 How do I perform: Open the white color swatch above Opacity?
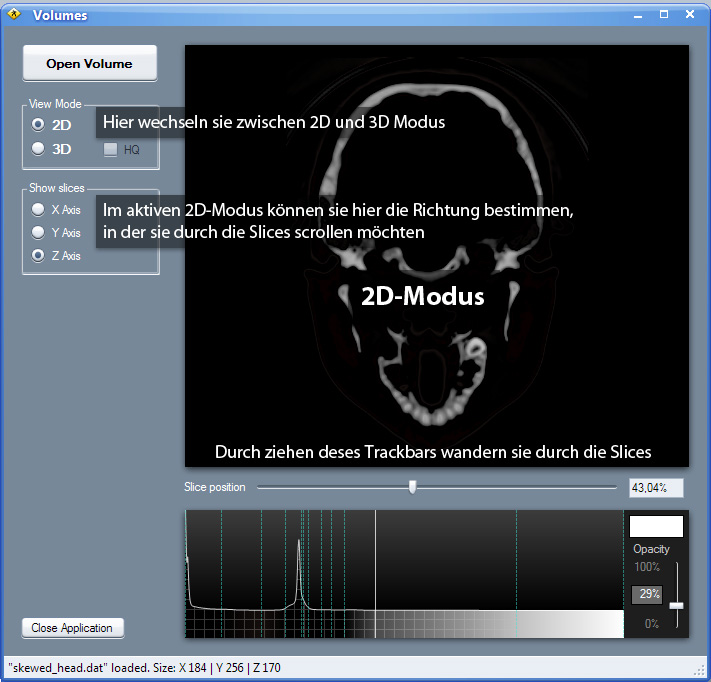point(655,526)
